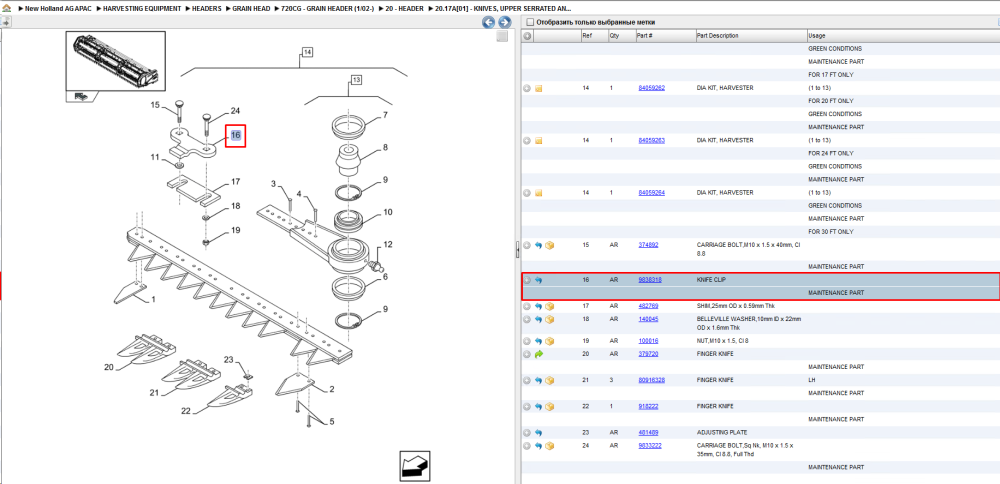Click the add icon for part 84059263
Image resolution: width=1000 pixels, height=484 pixels.
click(x=527, y=140)
